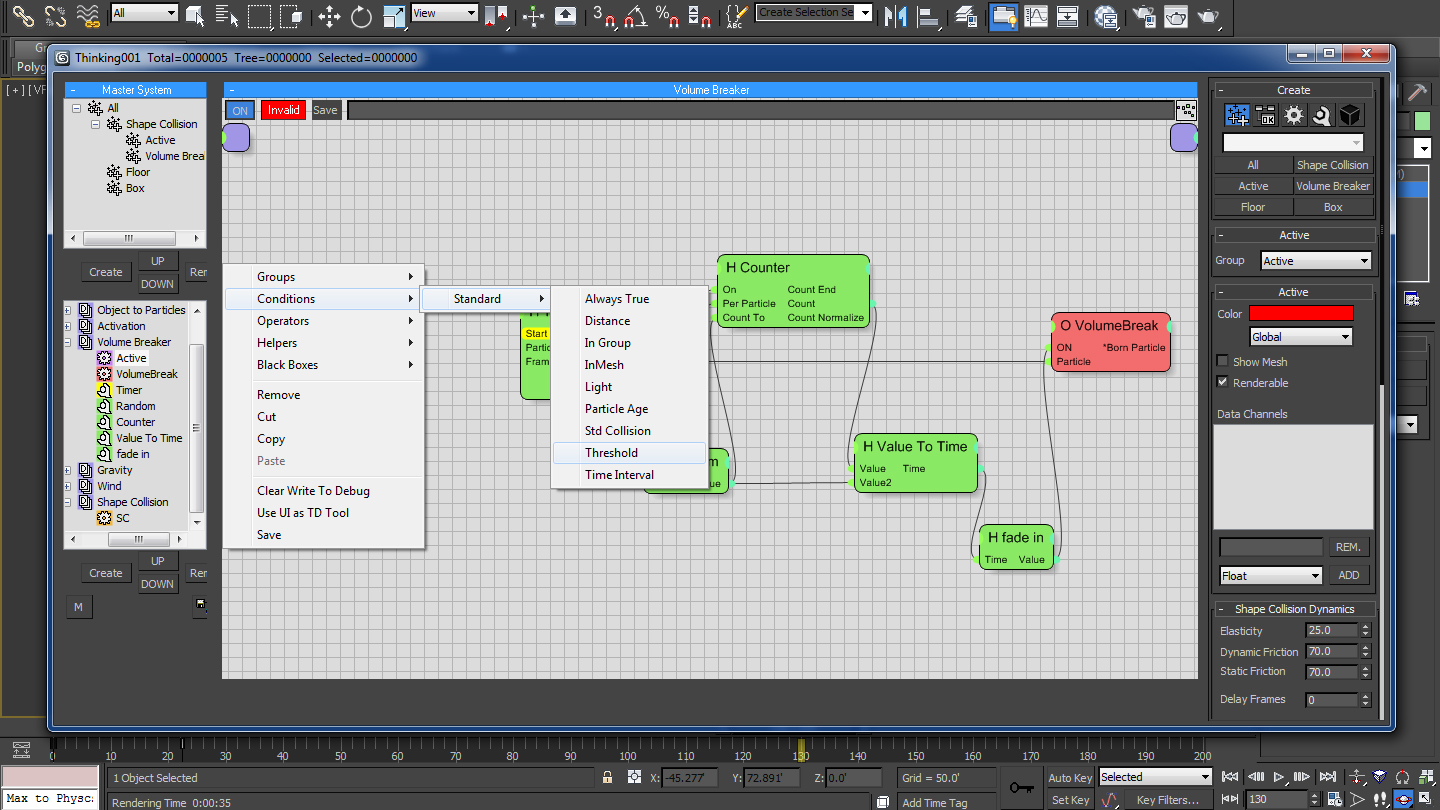
Task: Uncheck the Renderable checkbox
Action: point(1222,382)
